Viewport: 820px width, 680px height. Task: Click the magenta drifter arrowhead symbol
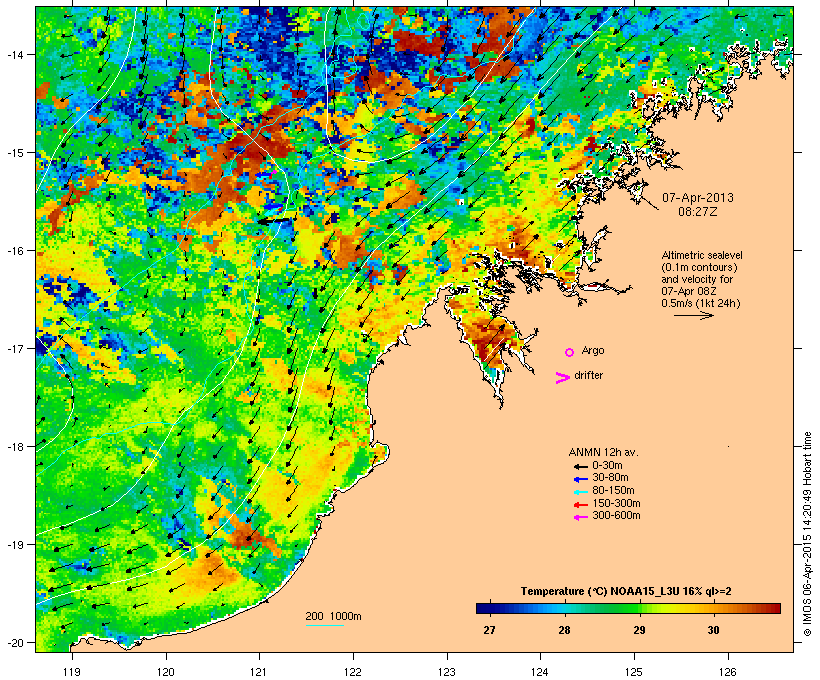click(563, 378)
